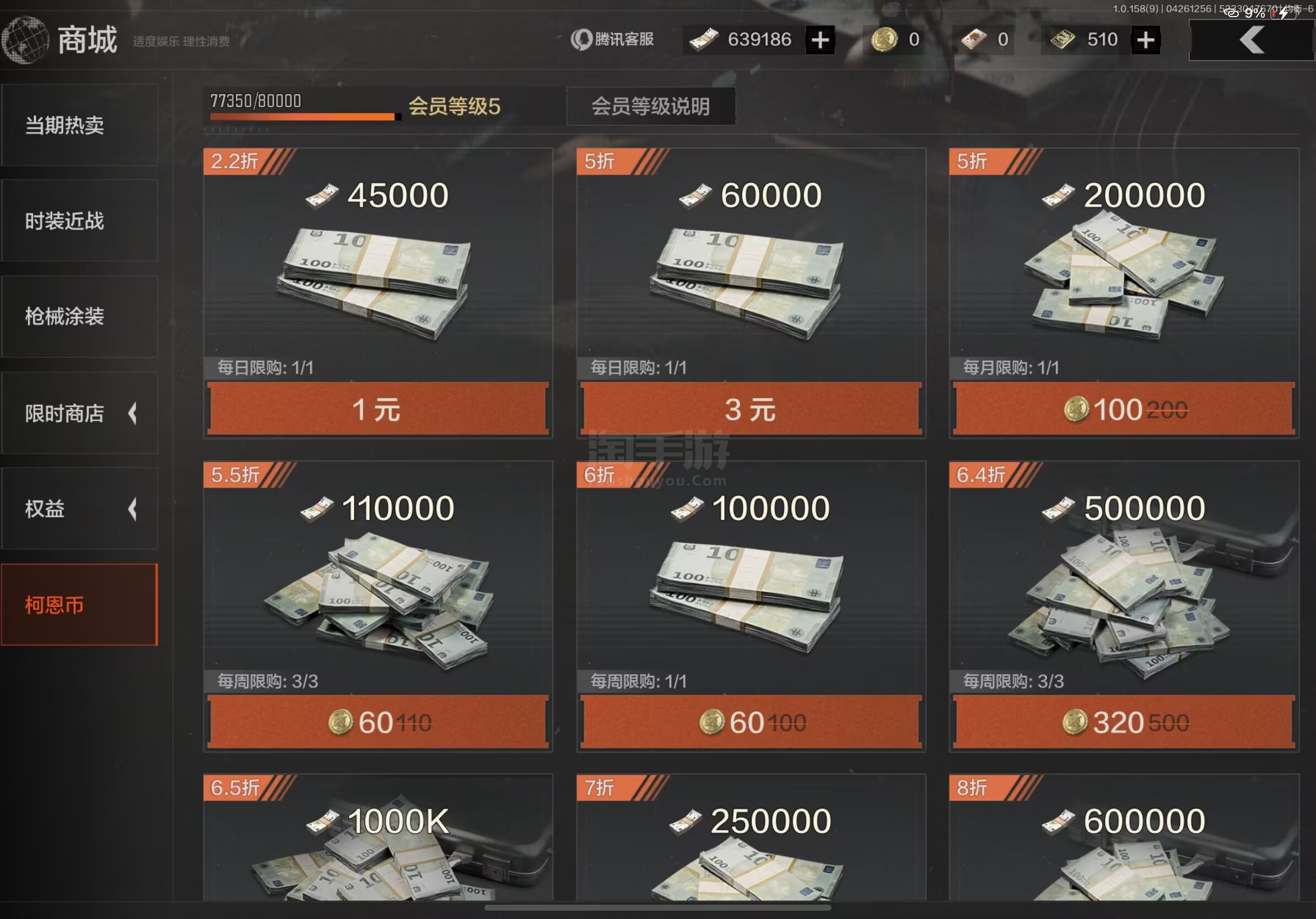
Task: Select the 当期热卖 tab
Action: tap(79, 125)
